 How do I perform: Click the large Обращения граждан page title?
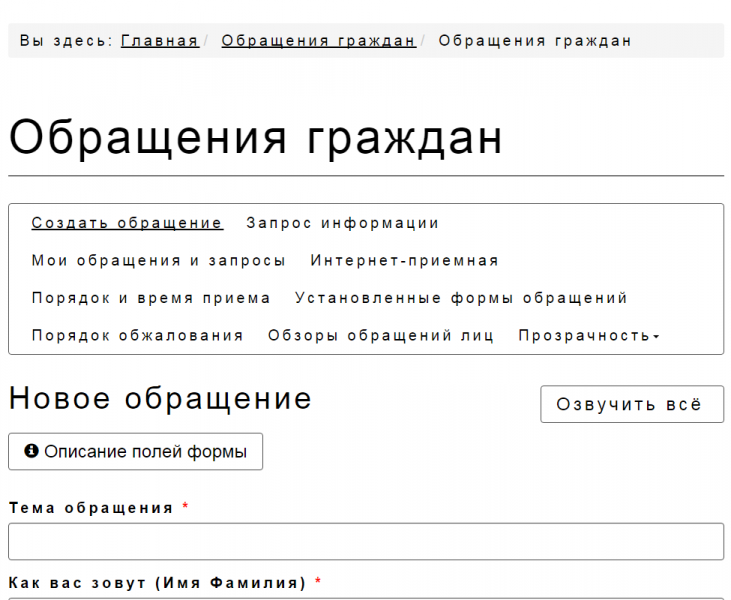click(x=256, y=138)
